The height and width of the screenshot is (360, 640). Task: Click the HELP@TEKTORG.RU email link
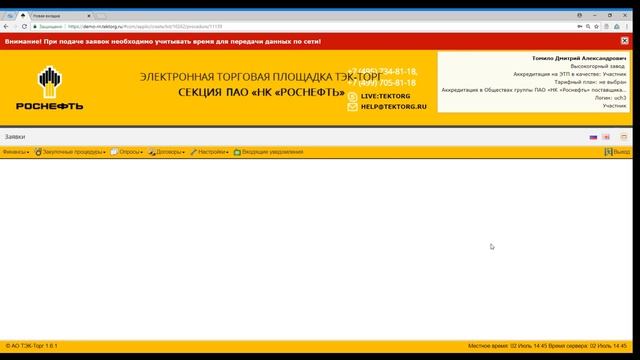pyautogui.click(x=393, y=107)
